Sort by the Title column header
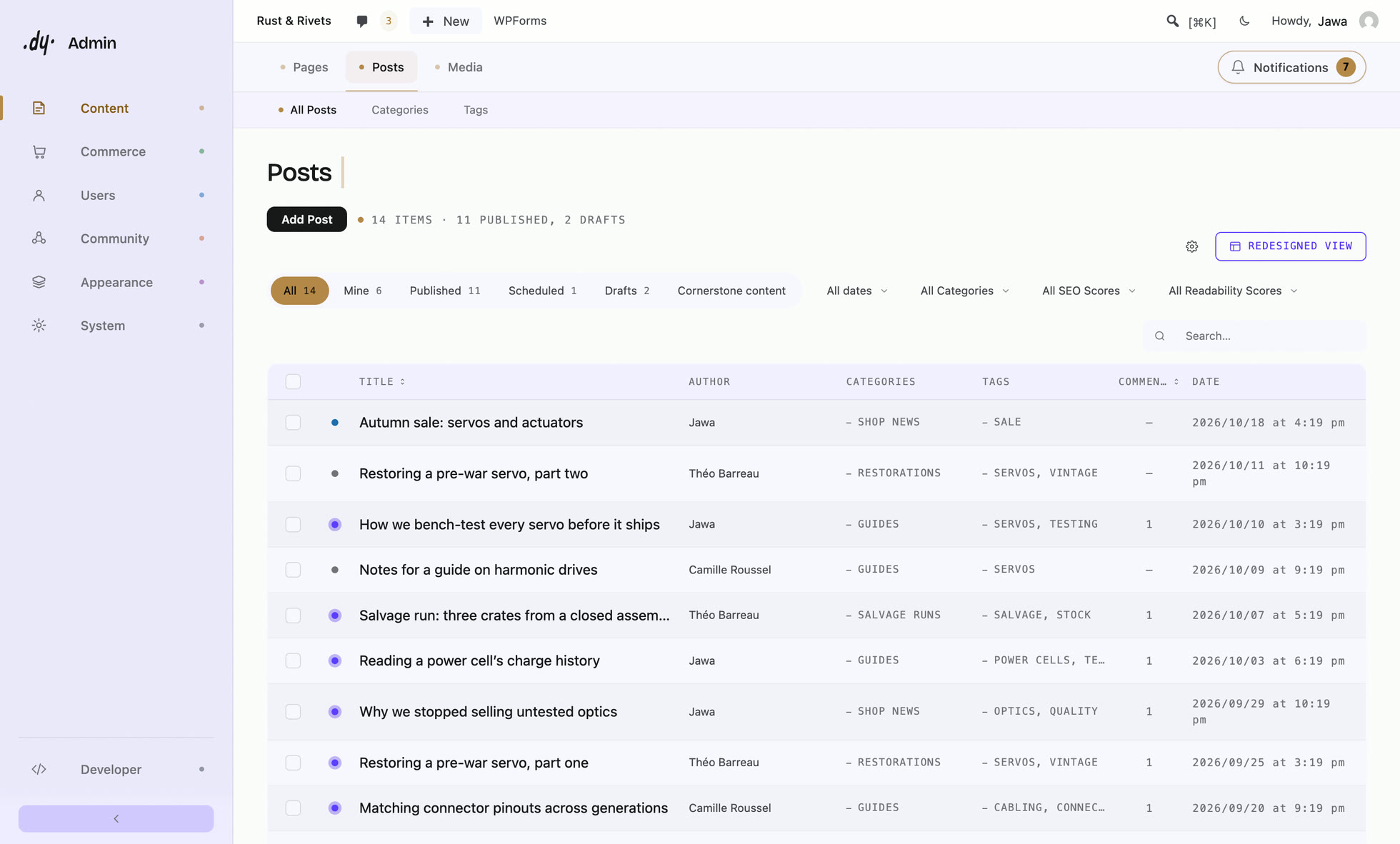This screenshot has width=1400, height=844. [382, 381]
